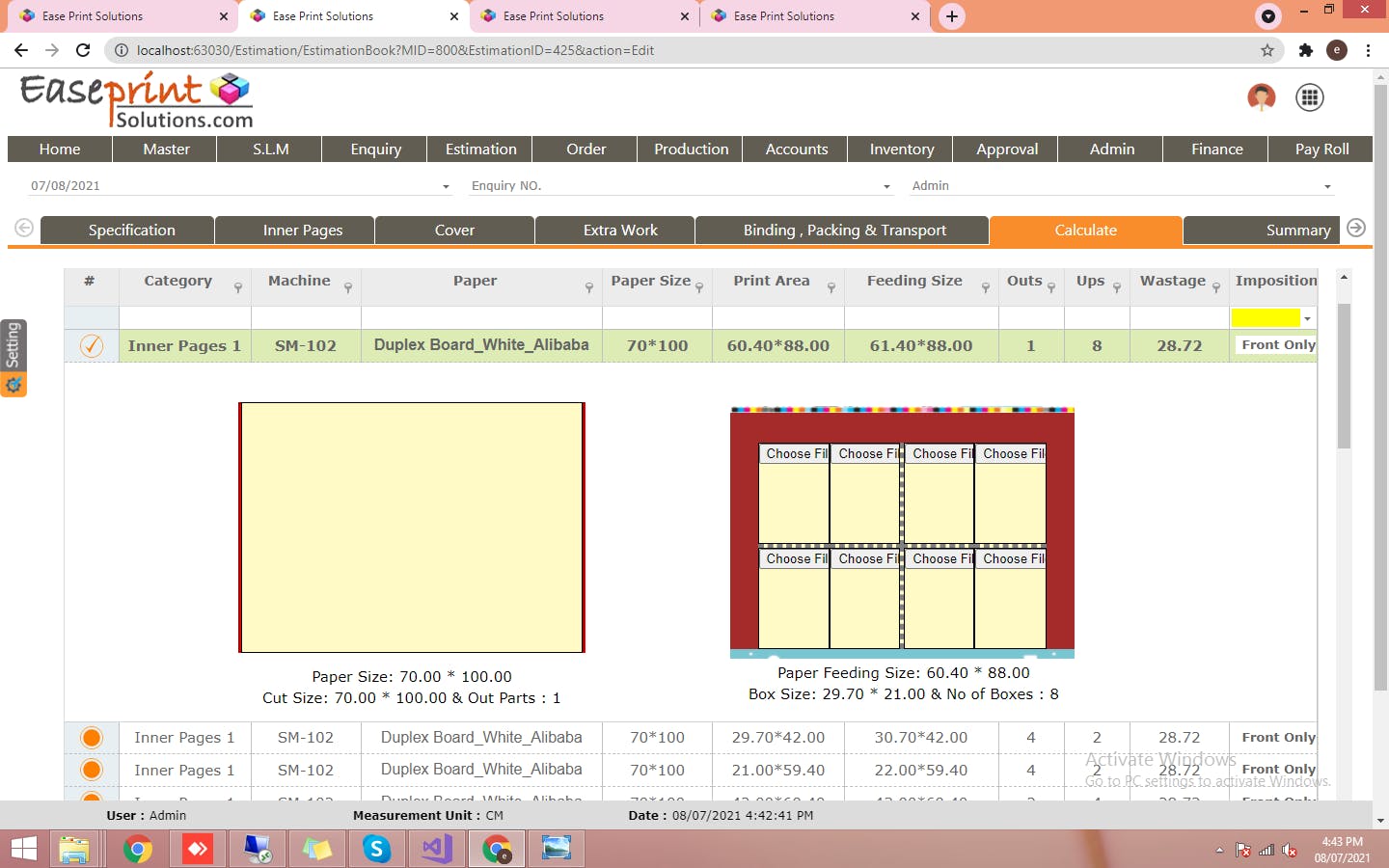
Task: Switch to the Cover tab
Action: [454, 231]
